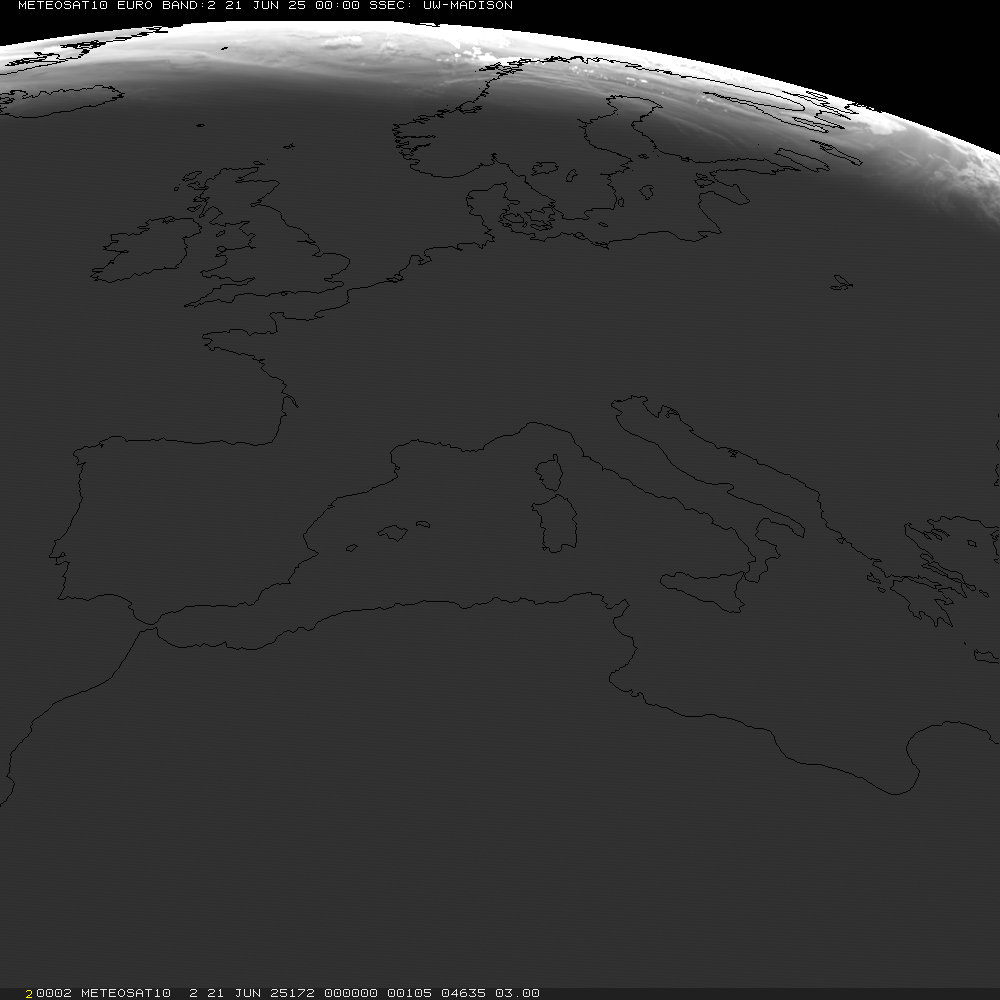Click the 25172 value in the footer

tap(292, 993)
